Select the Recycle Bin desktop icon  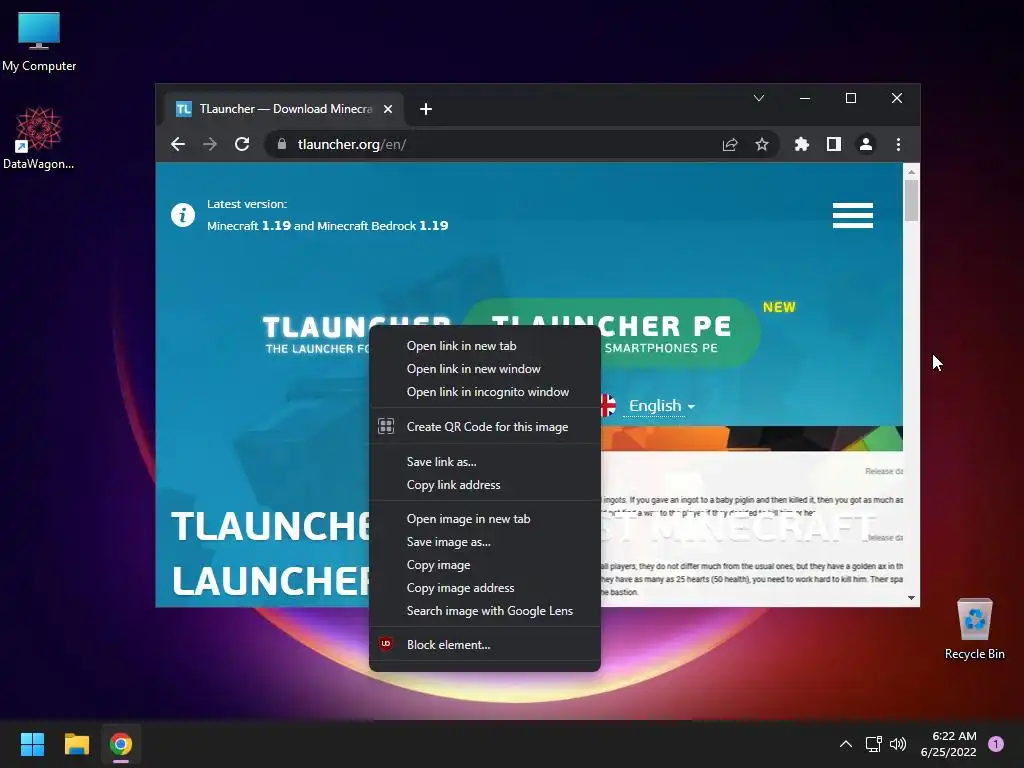974,629
